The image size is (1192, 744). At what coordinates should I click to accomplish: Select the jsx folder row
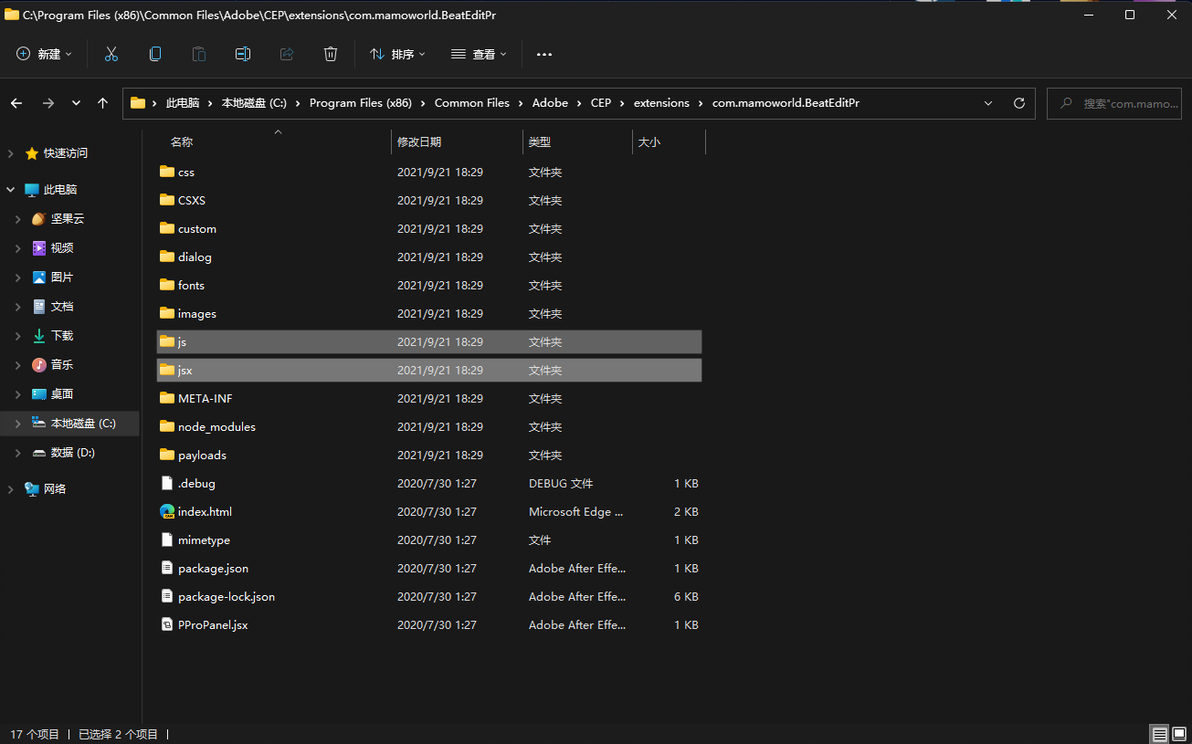coord(430,370)
